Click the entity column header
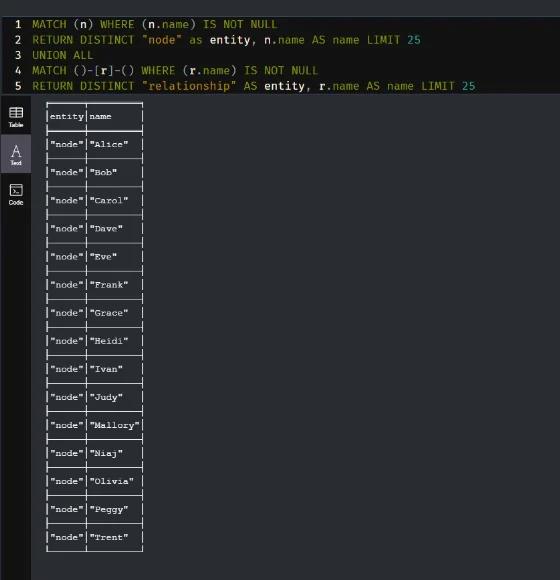Viewport: 560px width, 580px height. click(x=67, y=117)
